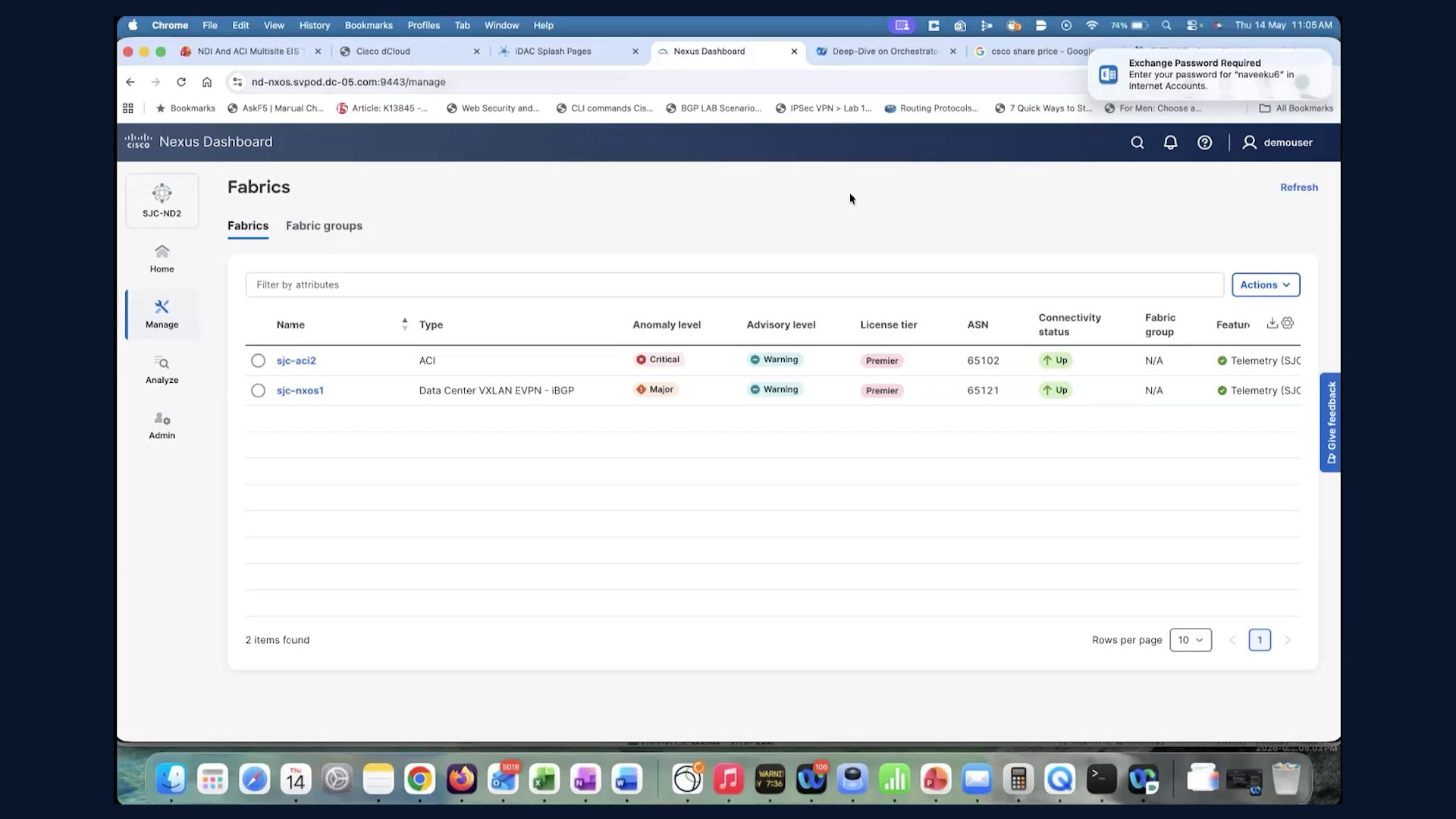Click the SJC-ND2 cluster icon
1456x819 pixels.
(162, 200)
